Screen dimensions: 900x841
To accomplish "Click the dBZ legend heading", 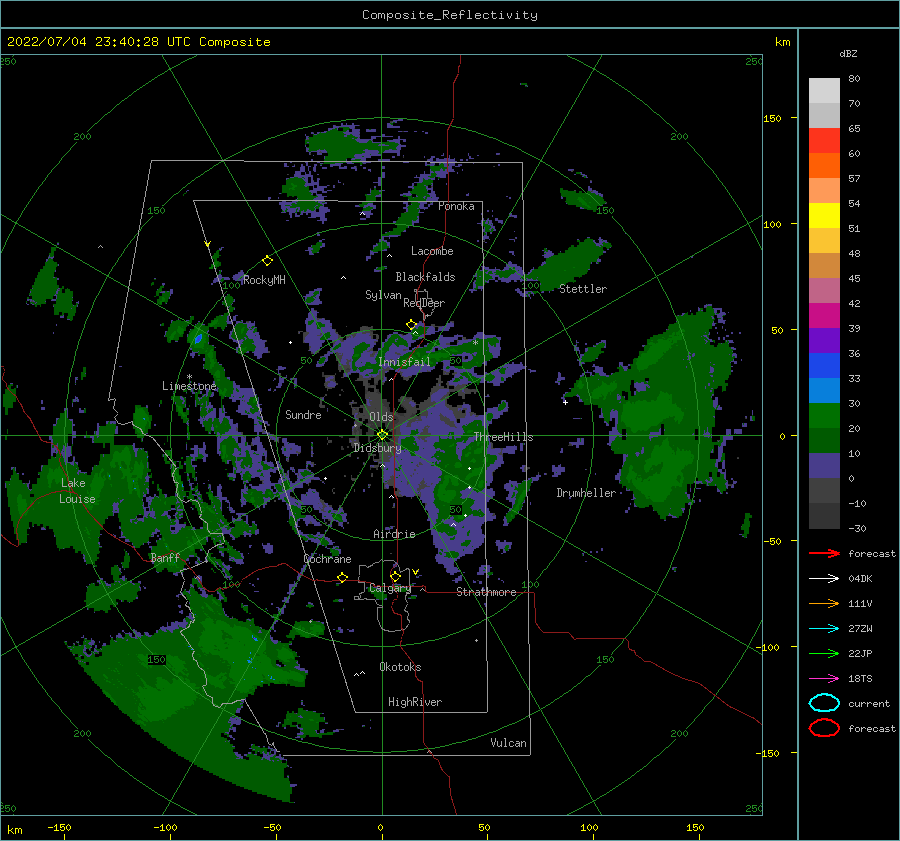I will tap(848, 53).
